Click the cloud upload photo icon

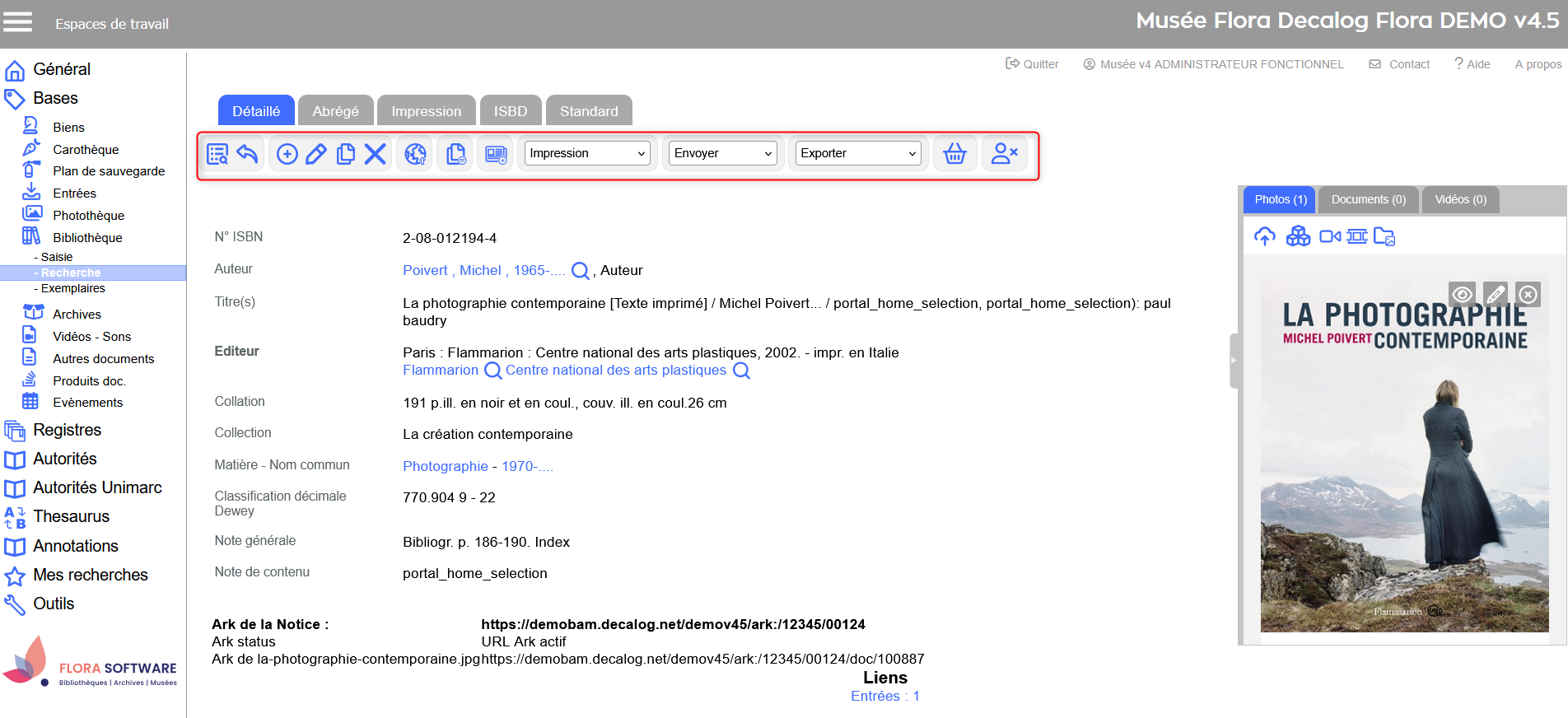click(1264, 237)
